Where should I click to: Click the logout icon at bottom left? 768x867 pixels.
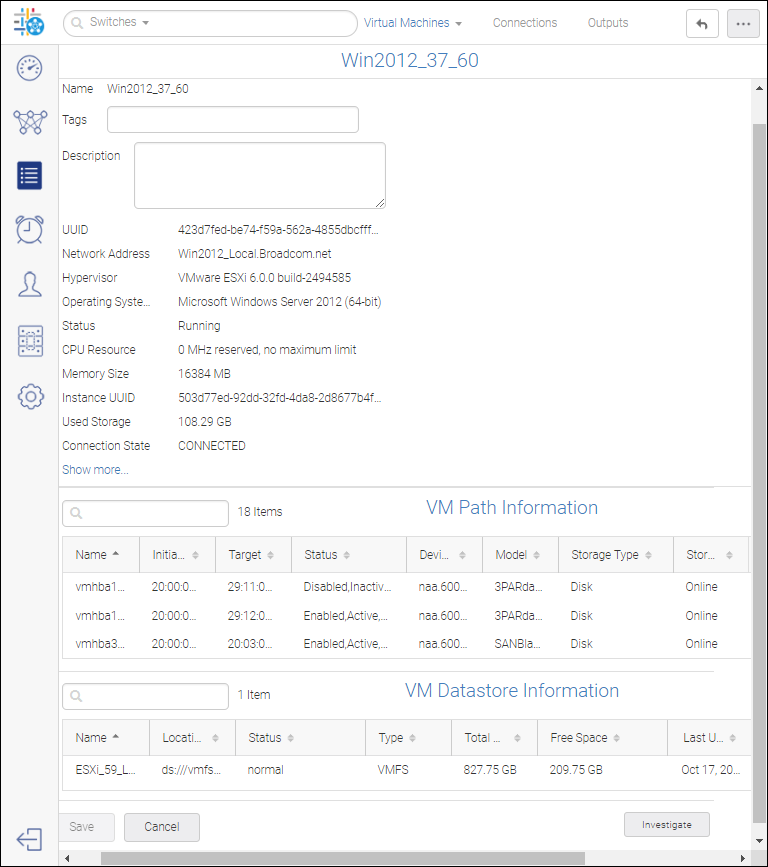(30, 839)
